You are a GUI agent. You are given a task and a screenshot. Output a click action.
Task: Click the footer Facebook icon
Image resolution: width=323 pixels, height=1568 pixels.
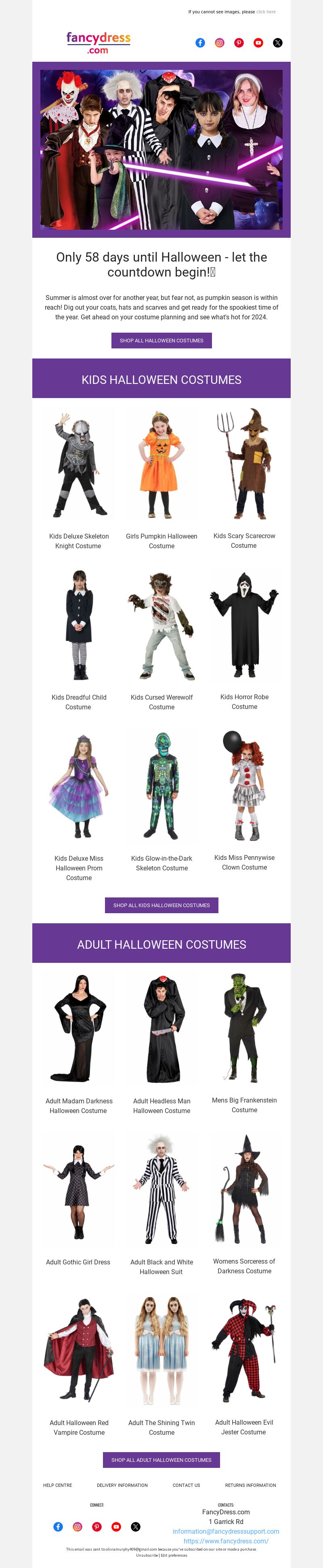[58, 1526]
